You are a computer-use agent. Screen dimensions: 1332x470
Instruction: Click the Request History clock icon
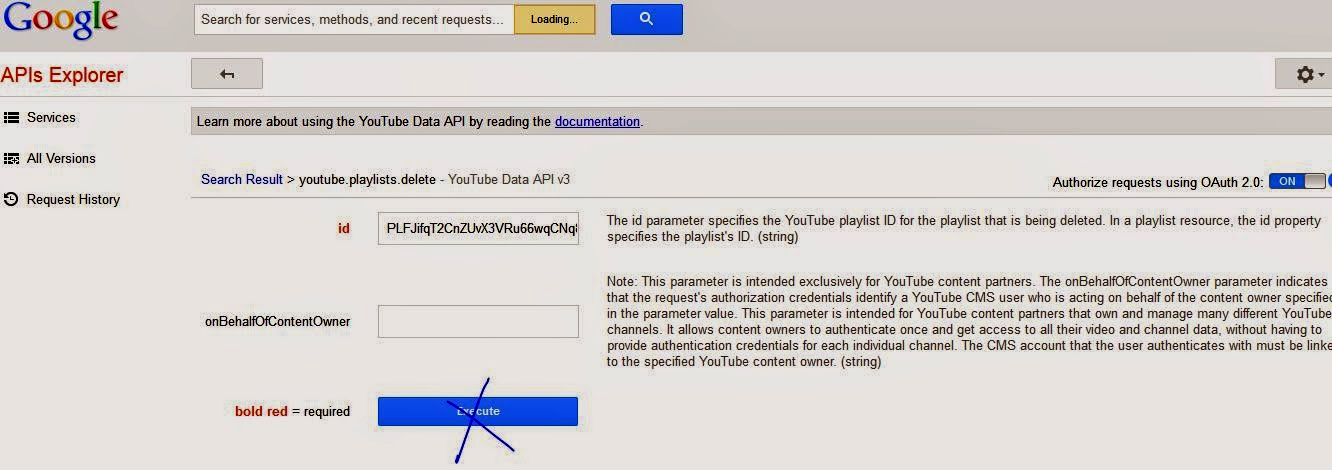pos(11,199)
